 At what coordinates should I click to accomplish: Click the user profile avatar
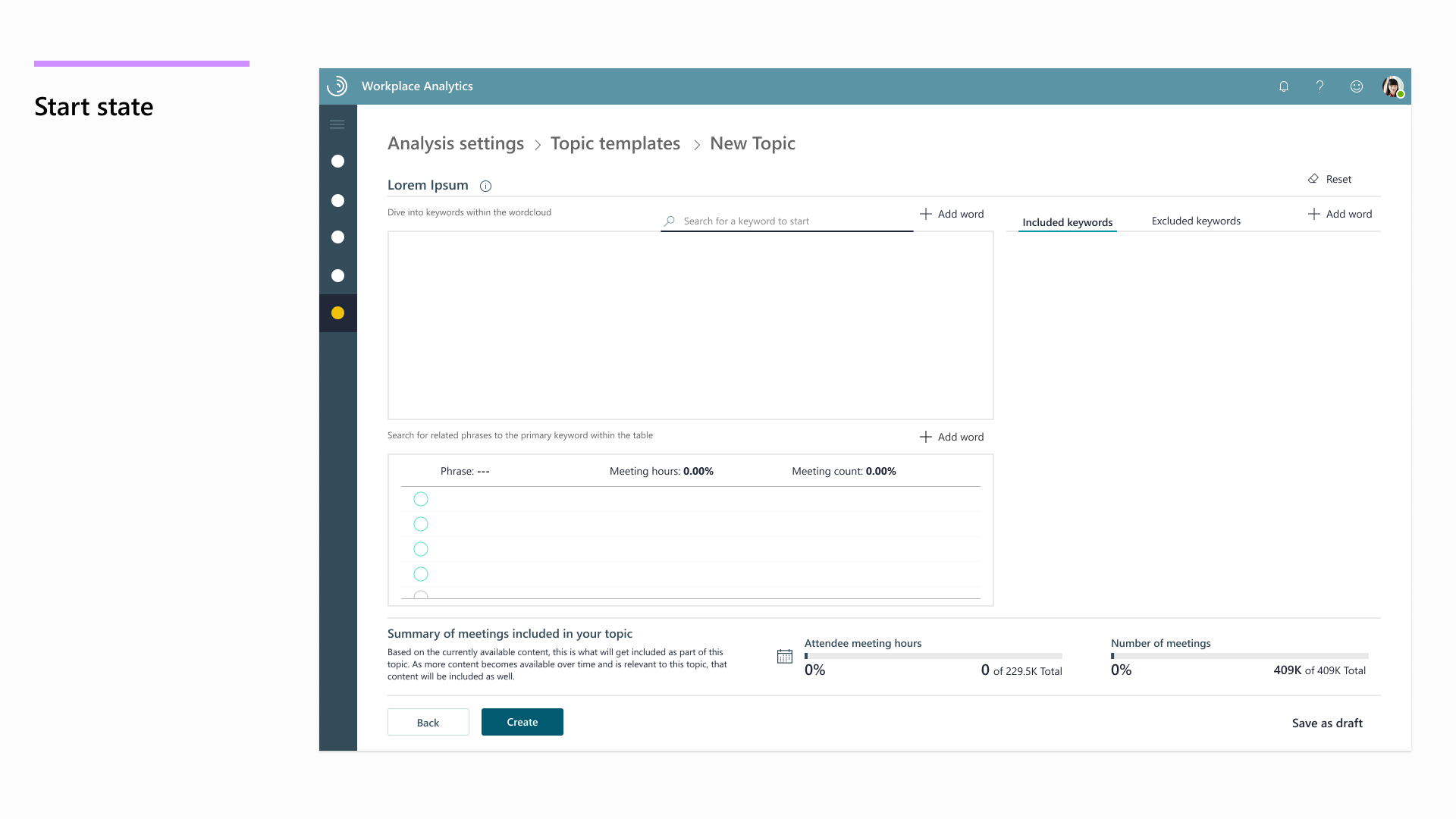[x=1393, y=86]
